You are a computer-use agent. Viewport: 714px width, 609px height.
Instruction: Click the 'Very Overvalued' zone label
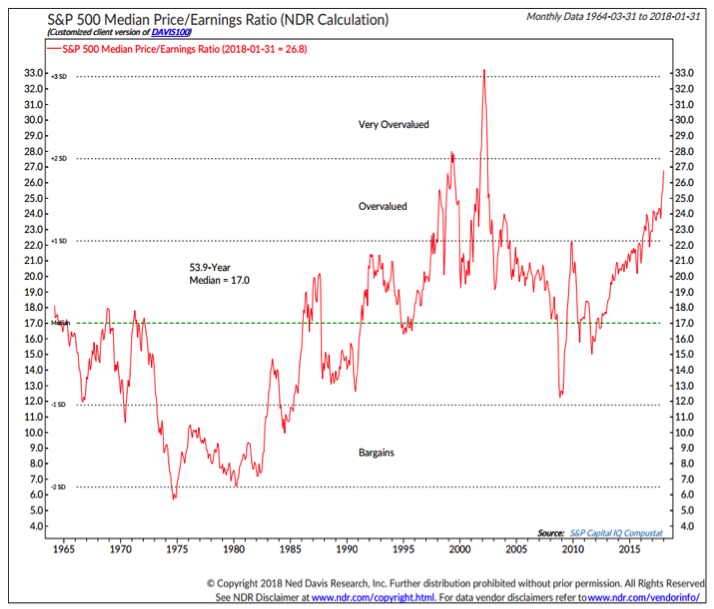click(393, 124)
